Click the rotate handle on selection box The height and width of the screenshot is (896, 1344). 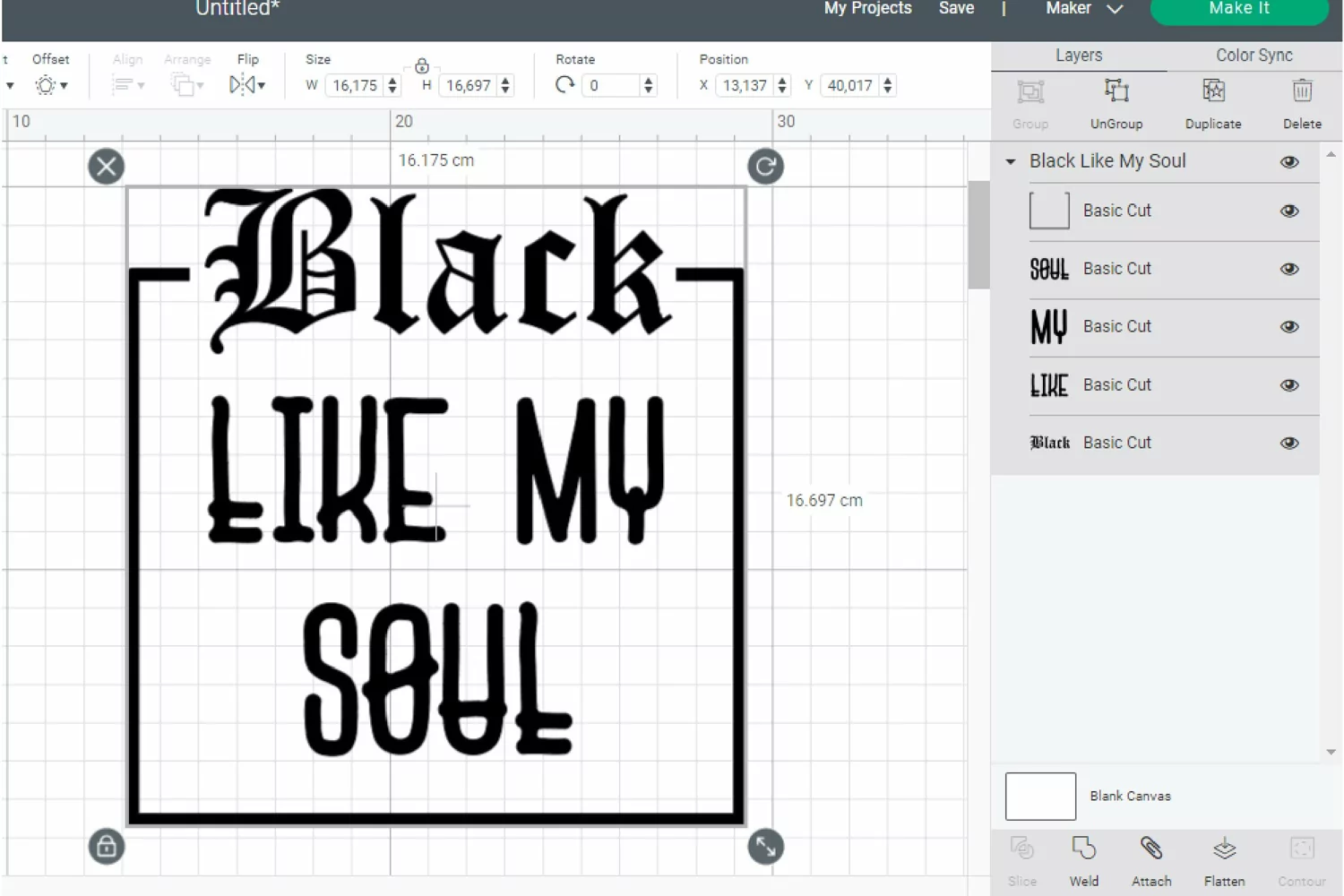coord(765,167)
